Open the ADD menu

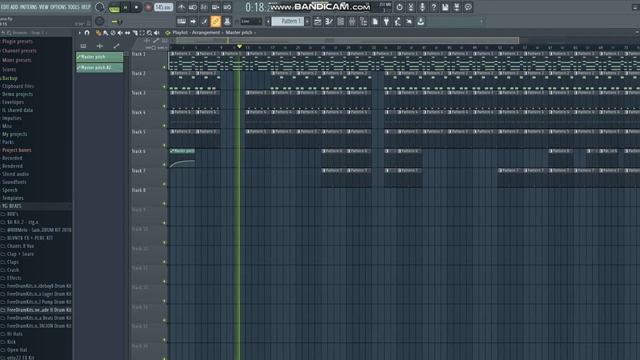(x=14, y=7)
